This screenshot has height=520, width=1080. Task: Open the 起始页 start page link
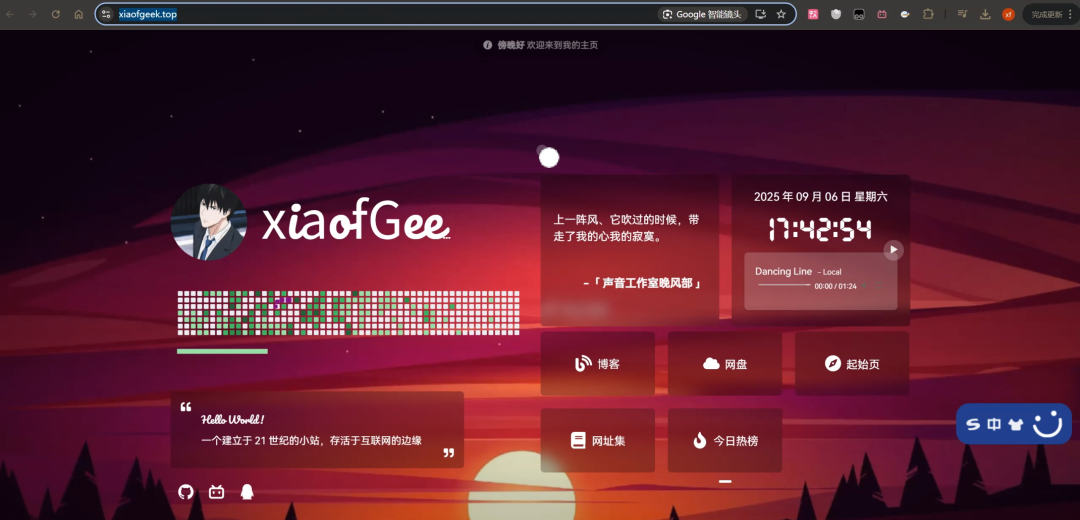pos(852,364)
